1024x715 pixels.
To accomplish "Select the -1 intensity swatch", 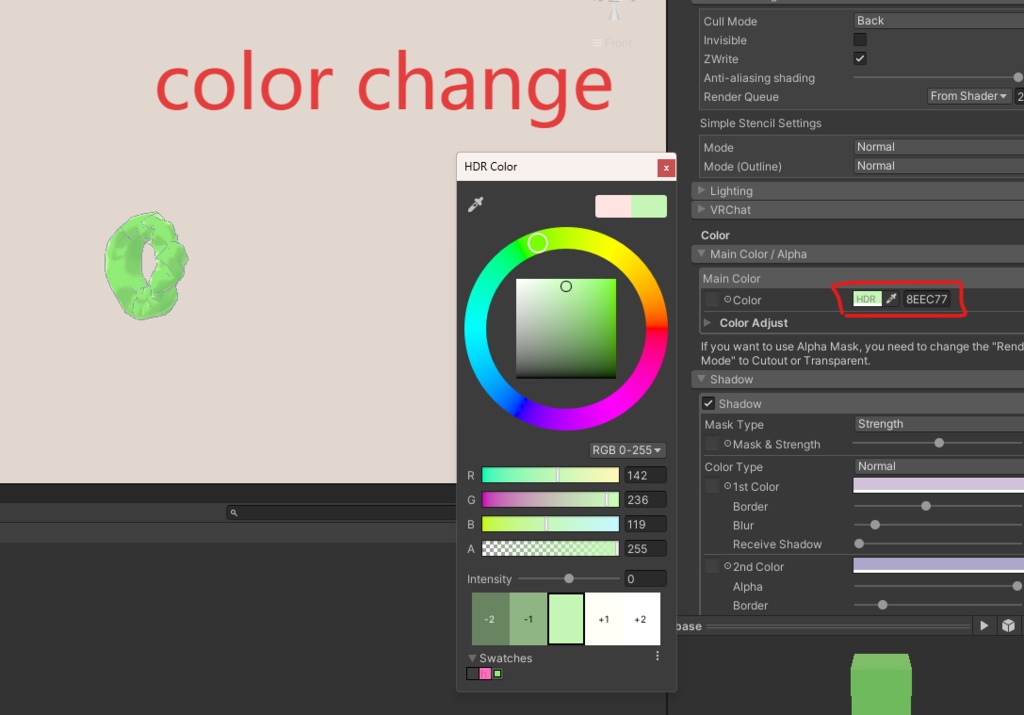I will coord(528,619).
